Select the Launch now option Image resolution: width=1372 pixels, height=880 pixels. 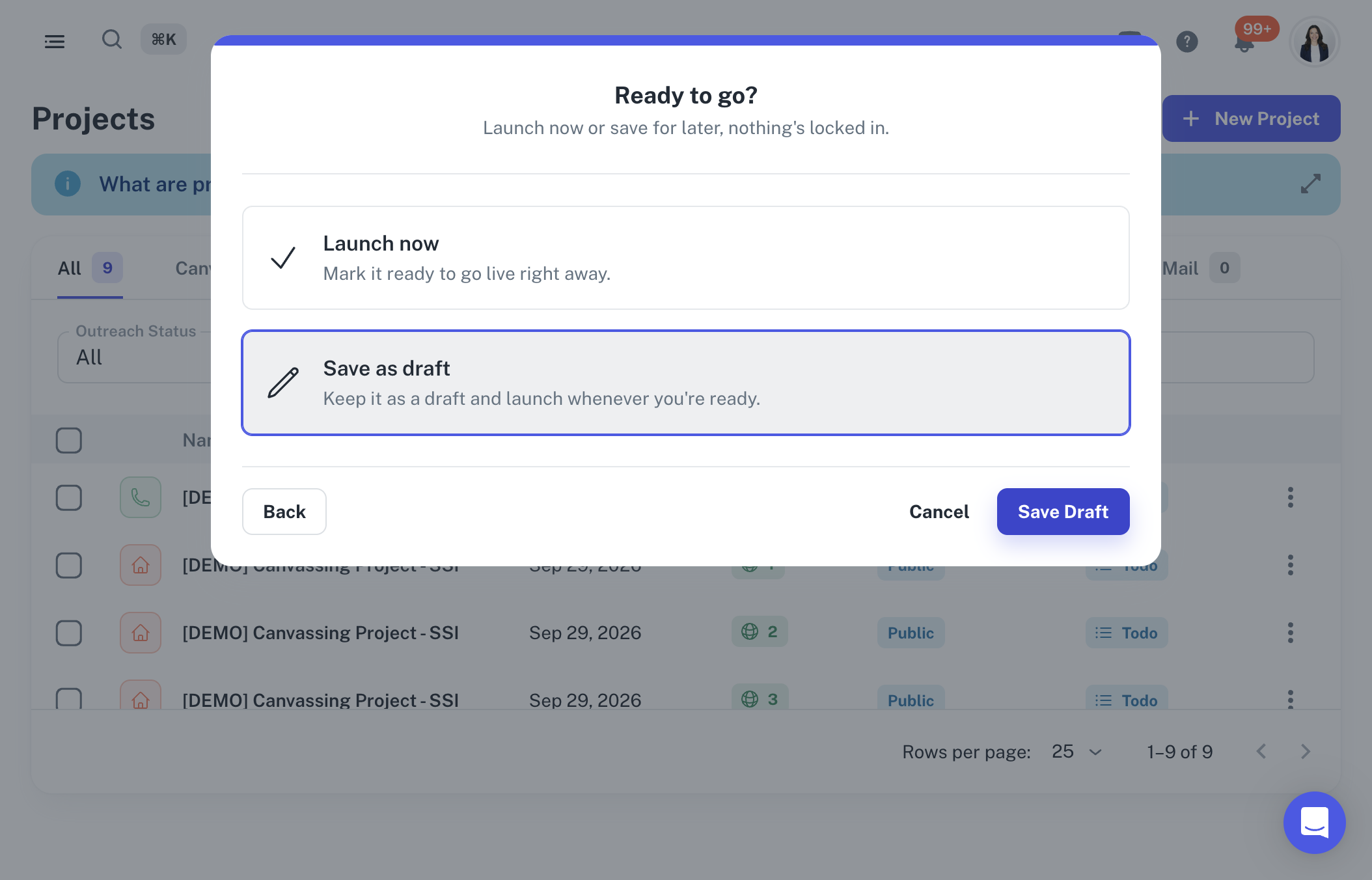click(686, 258)
